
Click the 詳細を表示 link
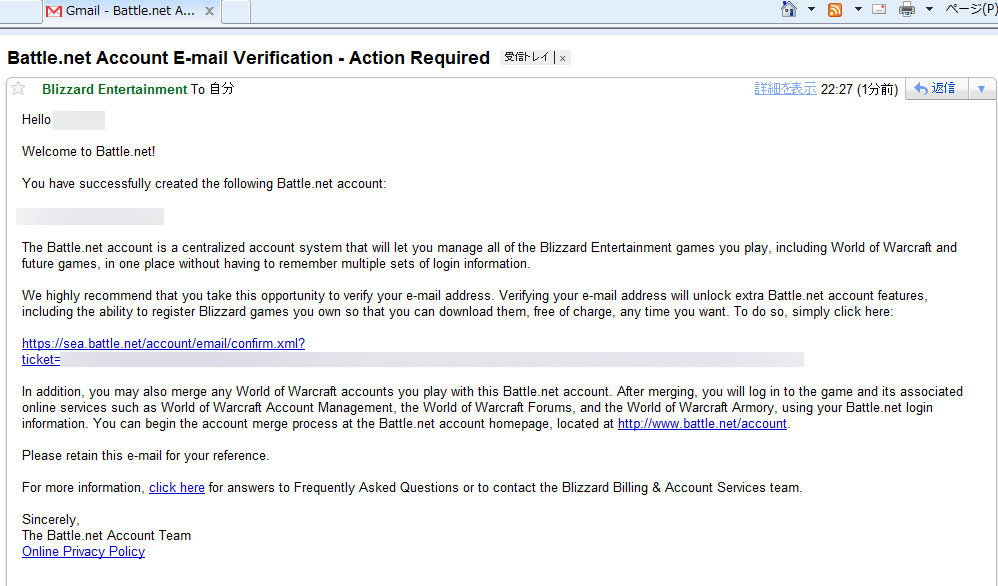[x=785, y=89]
